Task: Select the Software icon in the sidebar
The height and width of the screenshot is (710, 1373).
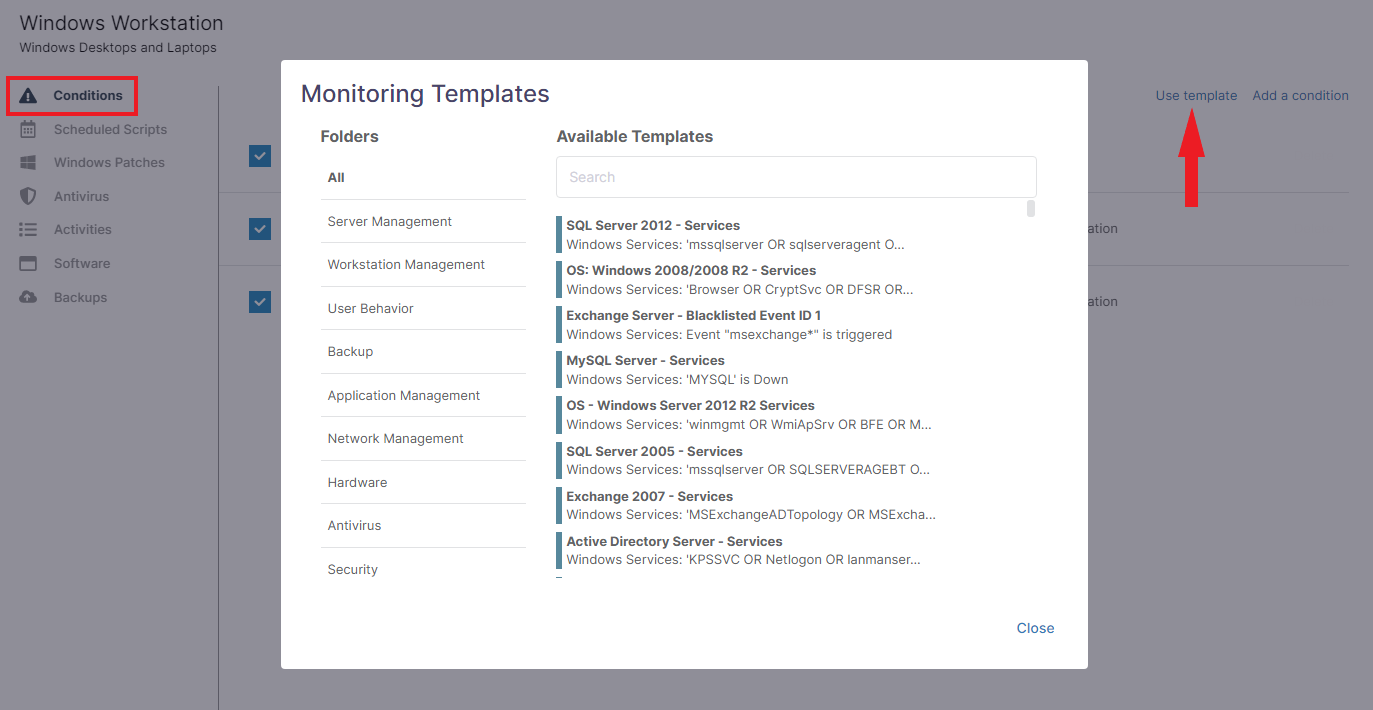Action: click(x=29, y=263)
